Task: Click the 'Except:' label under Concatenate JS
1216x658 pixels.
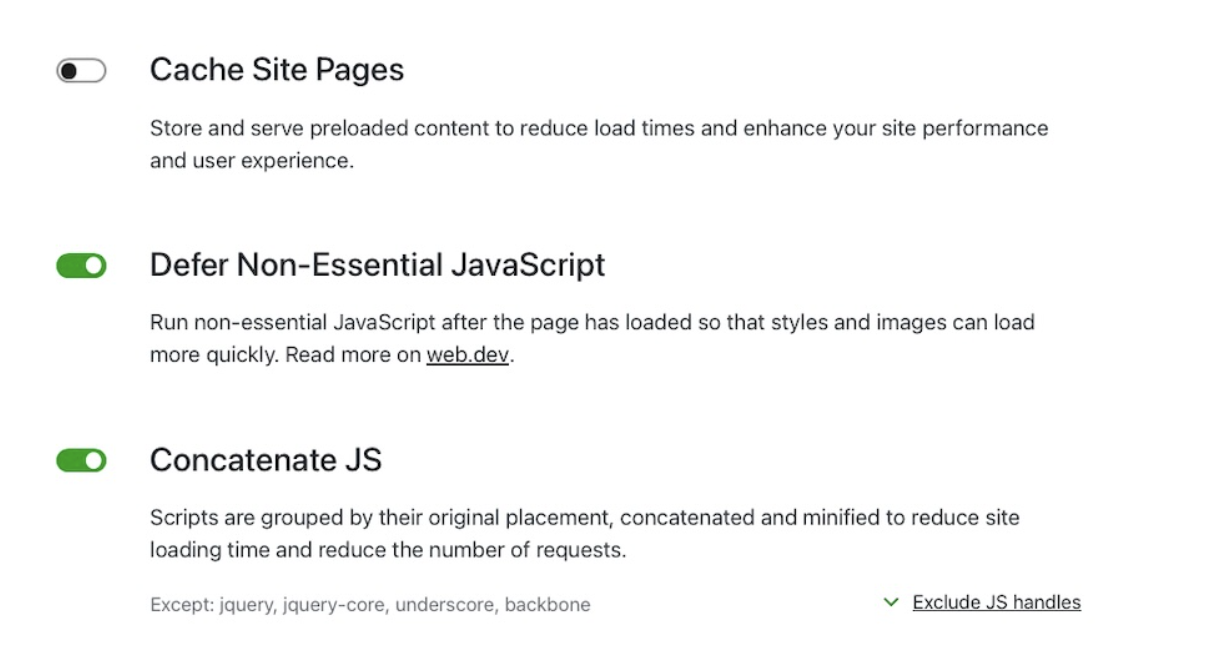Action: (x=181, y=605)
